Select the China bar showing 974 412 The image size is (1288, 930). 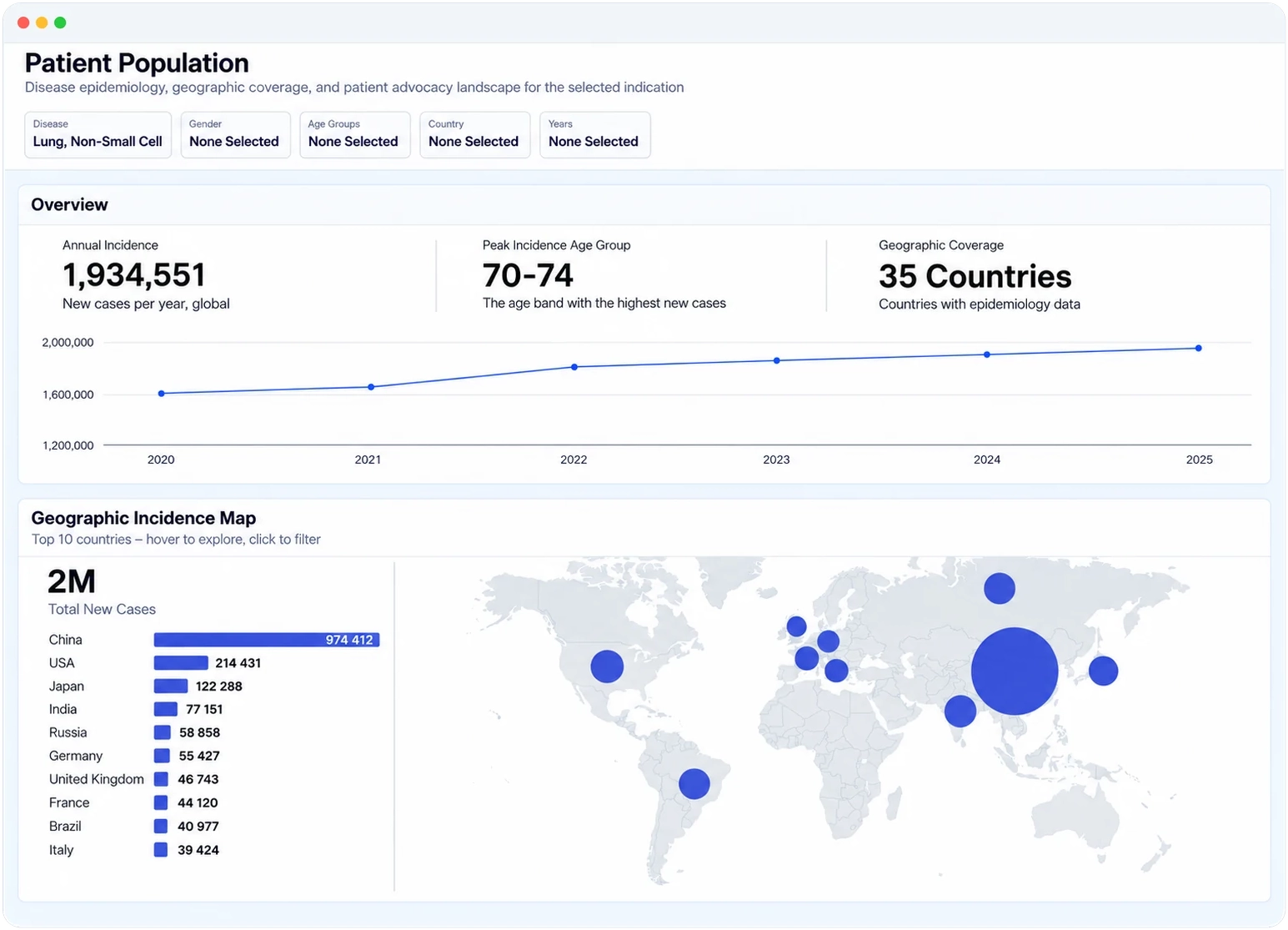point(267,640)
